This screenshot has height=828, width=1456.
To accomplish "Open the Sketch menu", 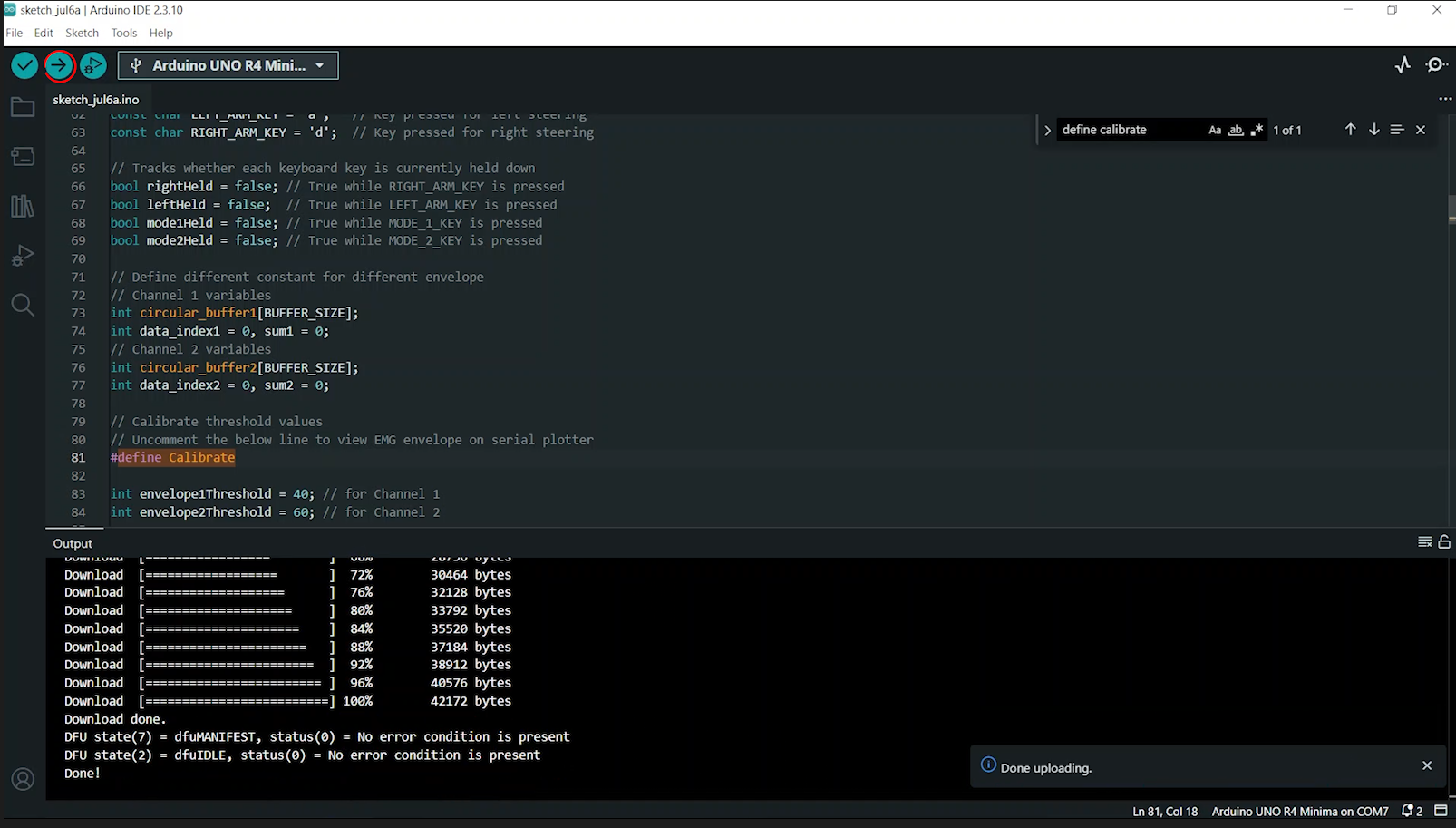I will click(x=82, y=33).
